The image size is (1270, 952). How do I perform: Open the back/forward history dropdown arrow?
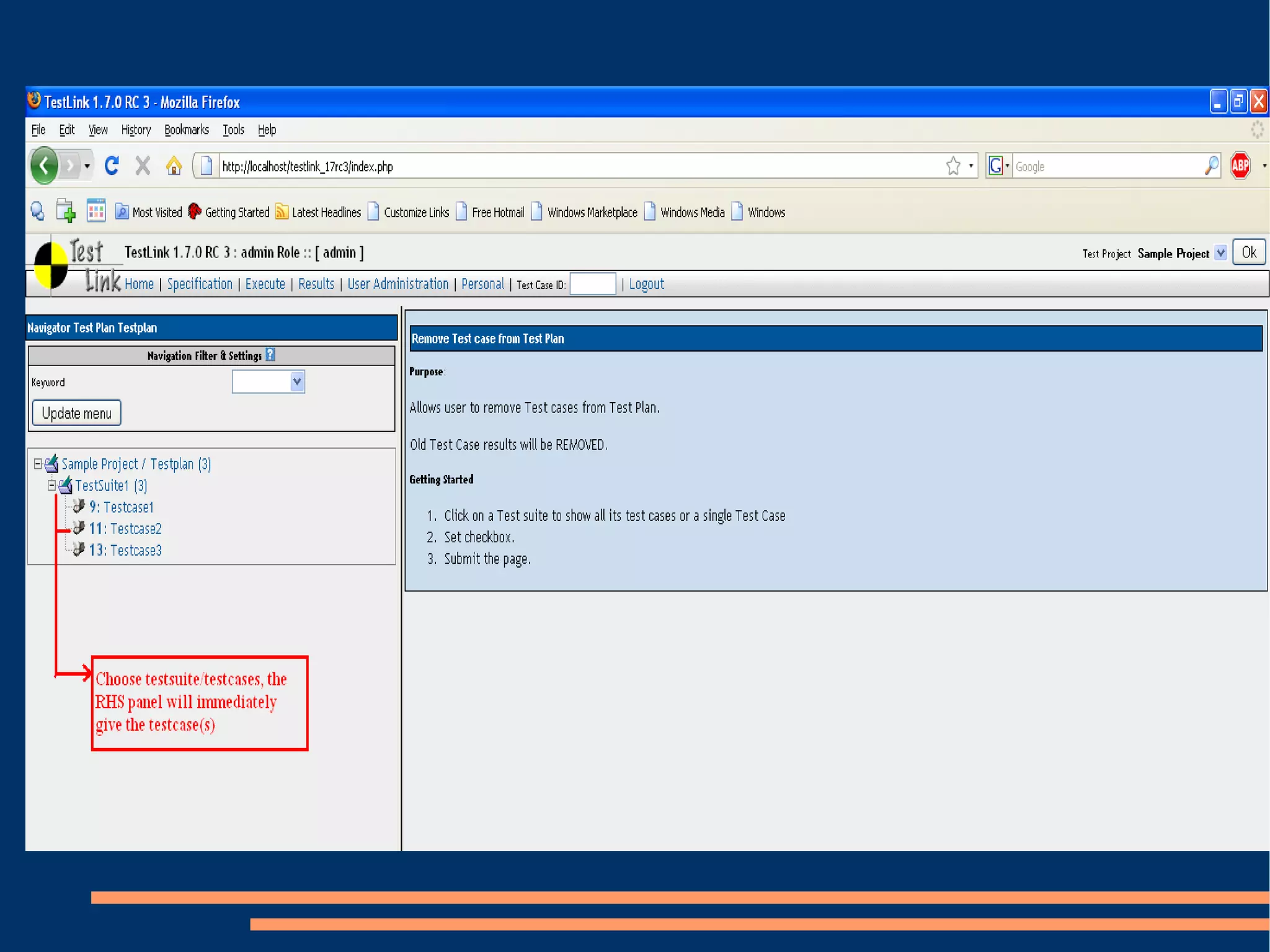pos(87,166)
